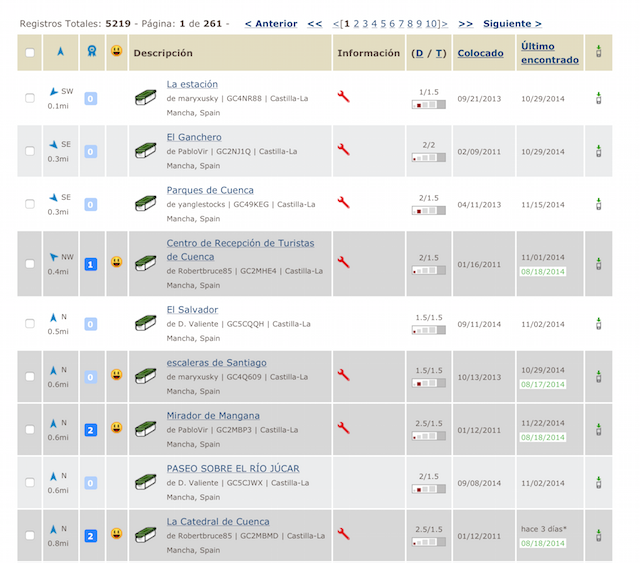Select the checkbox for escaleras de Santiago
The width and height of the screenshot is (640, 563).
(30, 376)
